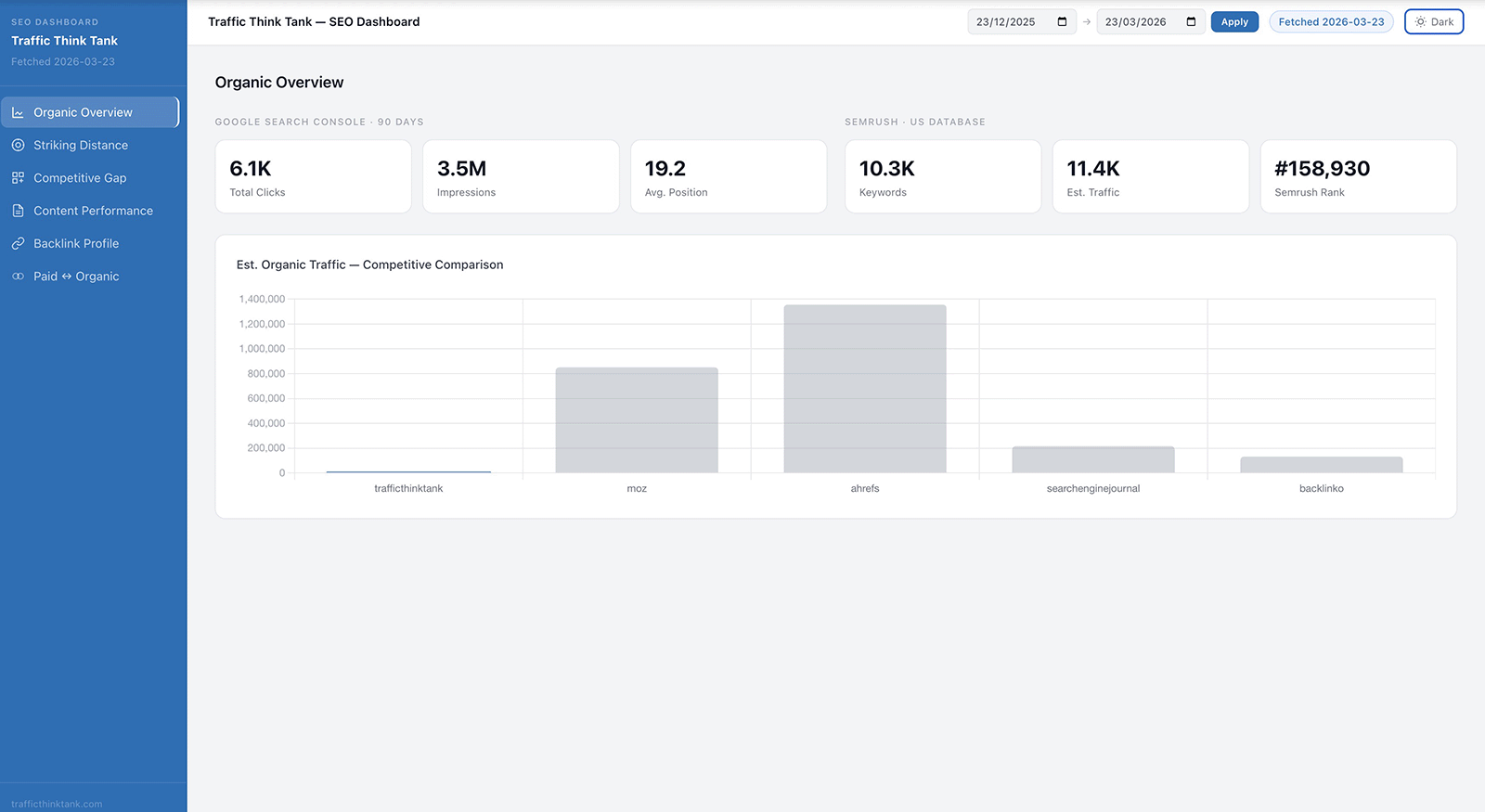Screen dimensions: 1485x812
Task: Select the #158,930 Semrush Rank card
Action: 1359,176
